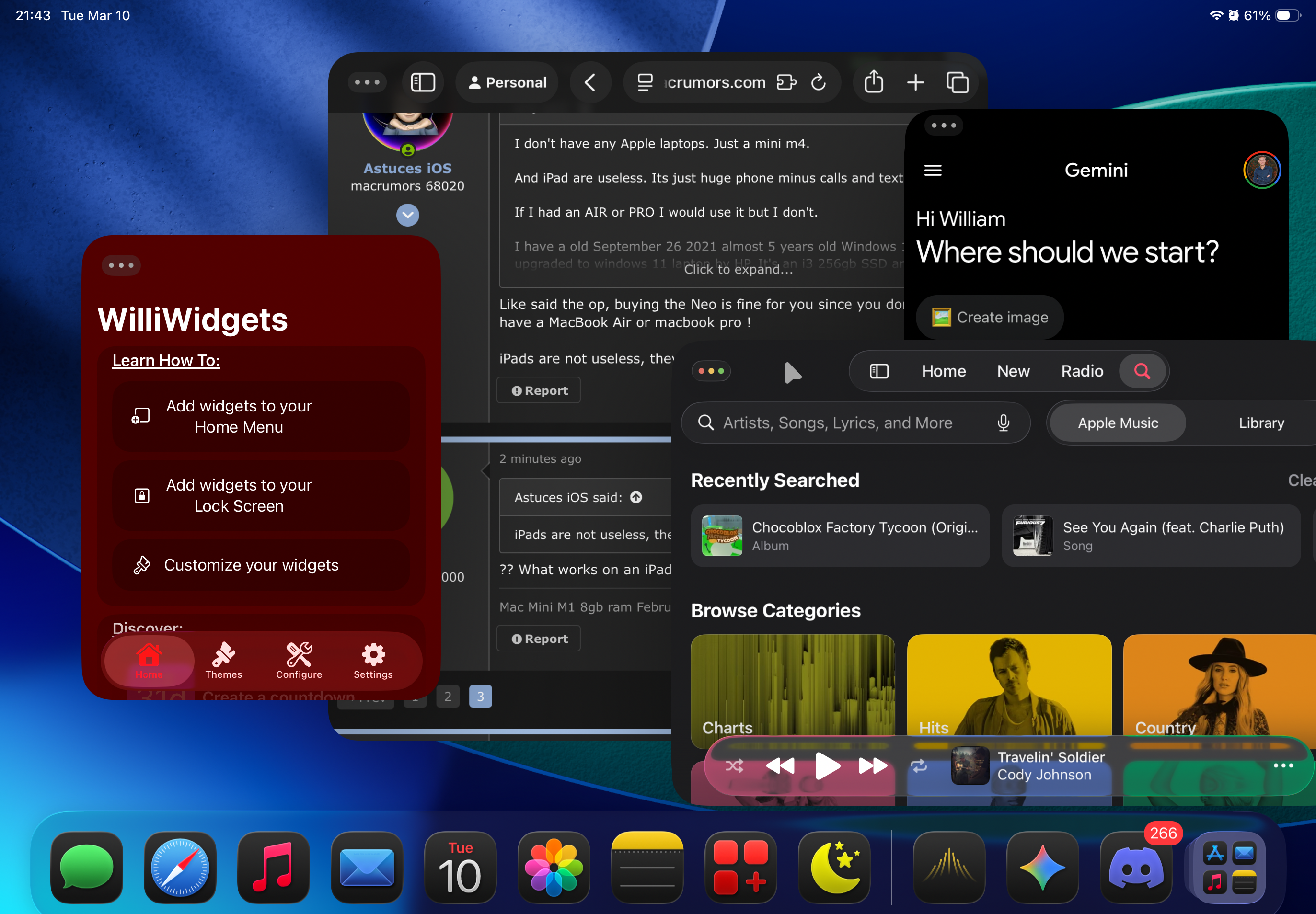Screen dimensions: 1316x914
Task: Open Calendar from the dock
Action: [x=460, y=868]
